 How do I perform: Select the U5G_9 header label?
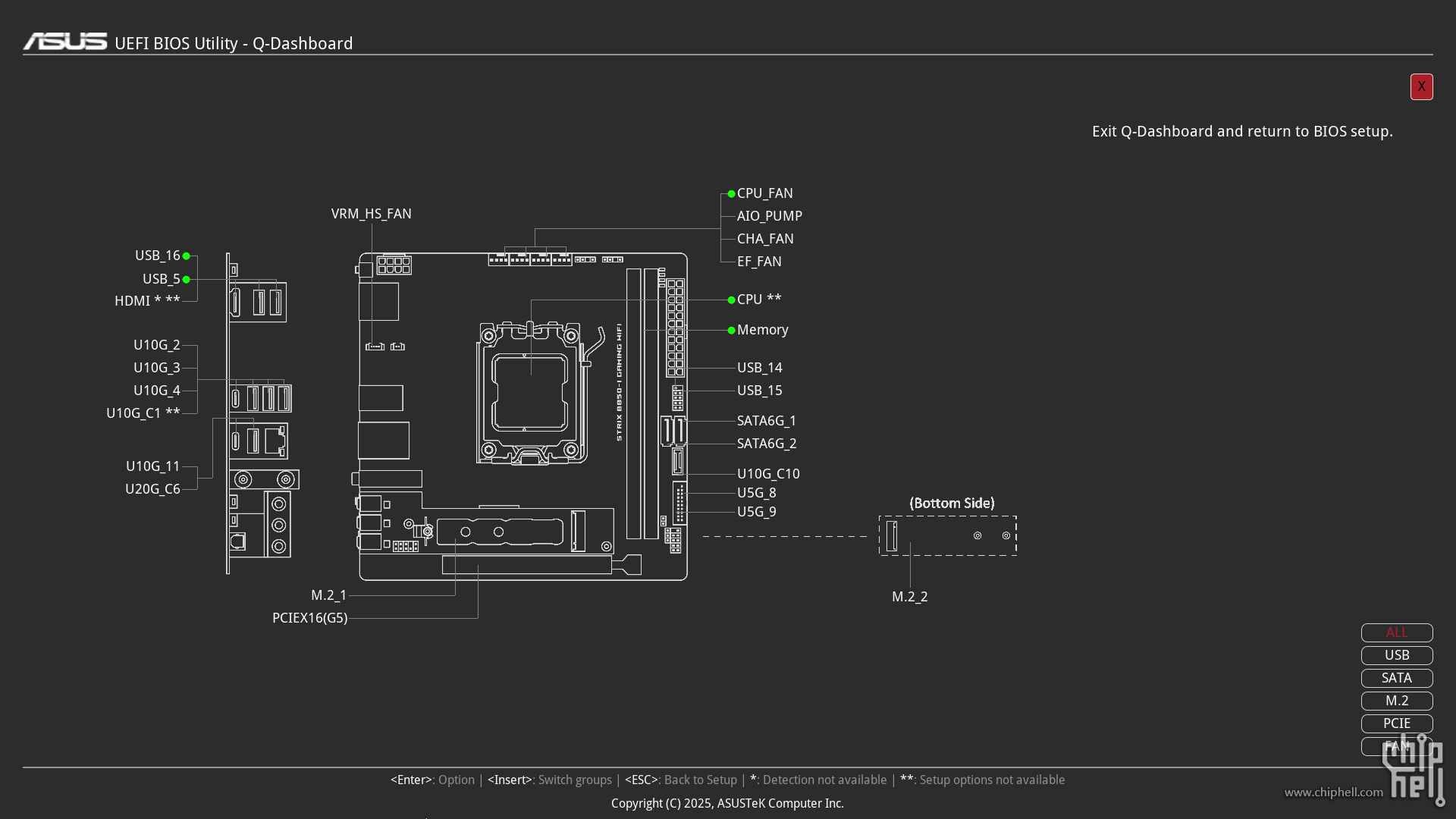point(757,512)
